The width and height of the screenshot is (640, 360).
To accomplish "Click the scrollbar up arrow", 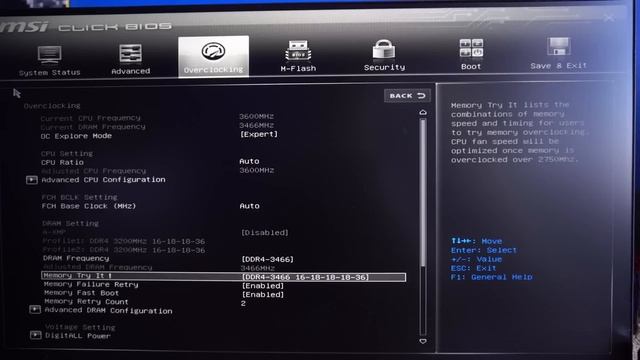I will point(423,112).
